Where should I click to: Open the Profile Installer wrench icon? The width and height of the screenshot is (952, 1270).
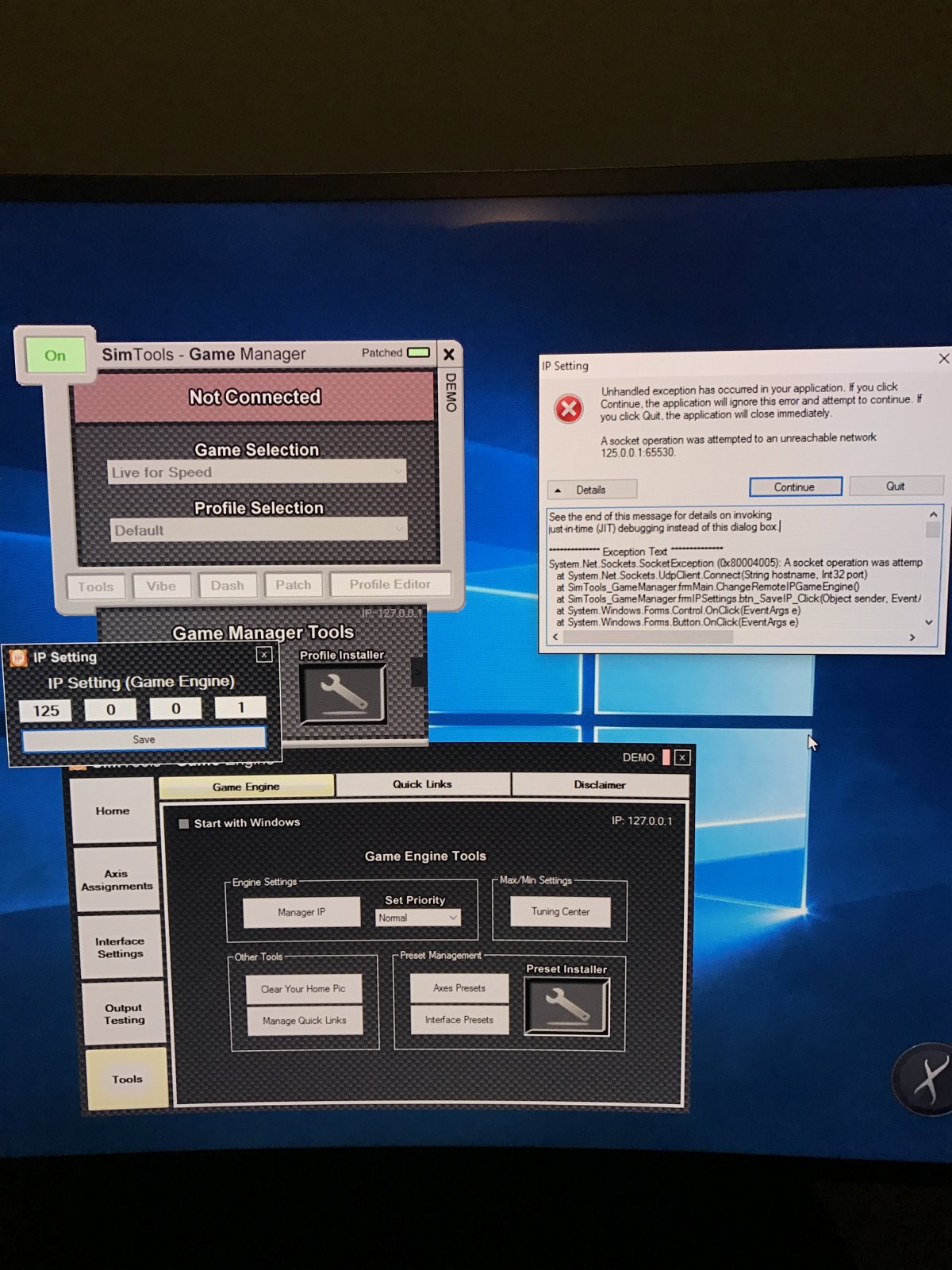(344, 694)
